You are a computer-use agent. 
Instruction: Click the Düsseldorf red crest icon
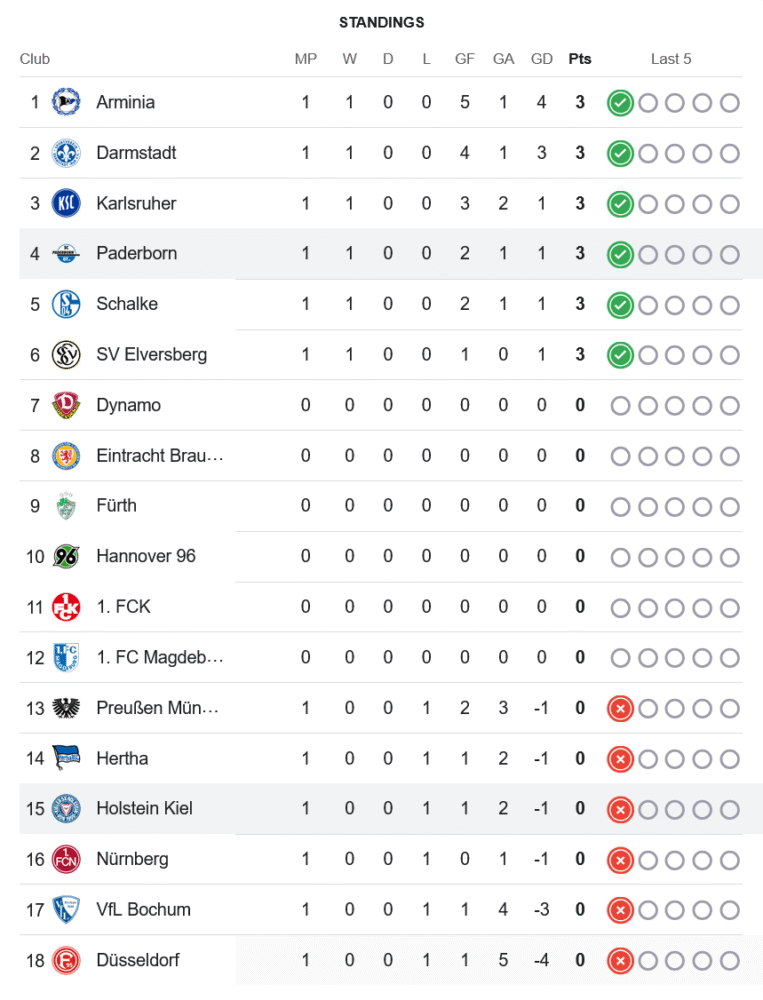pos(66,960)
